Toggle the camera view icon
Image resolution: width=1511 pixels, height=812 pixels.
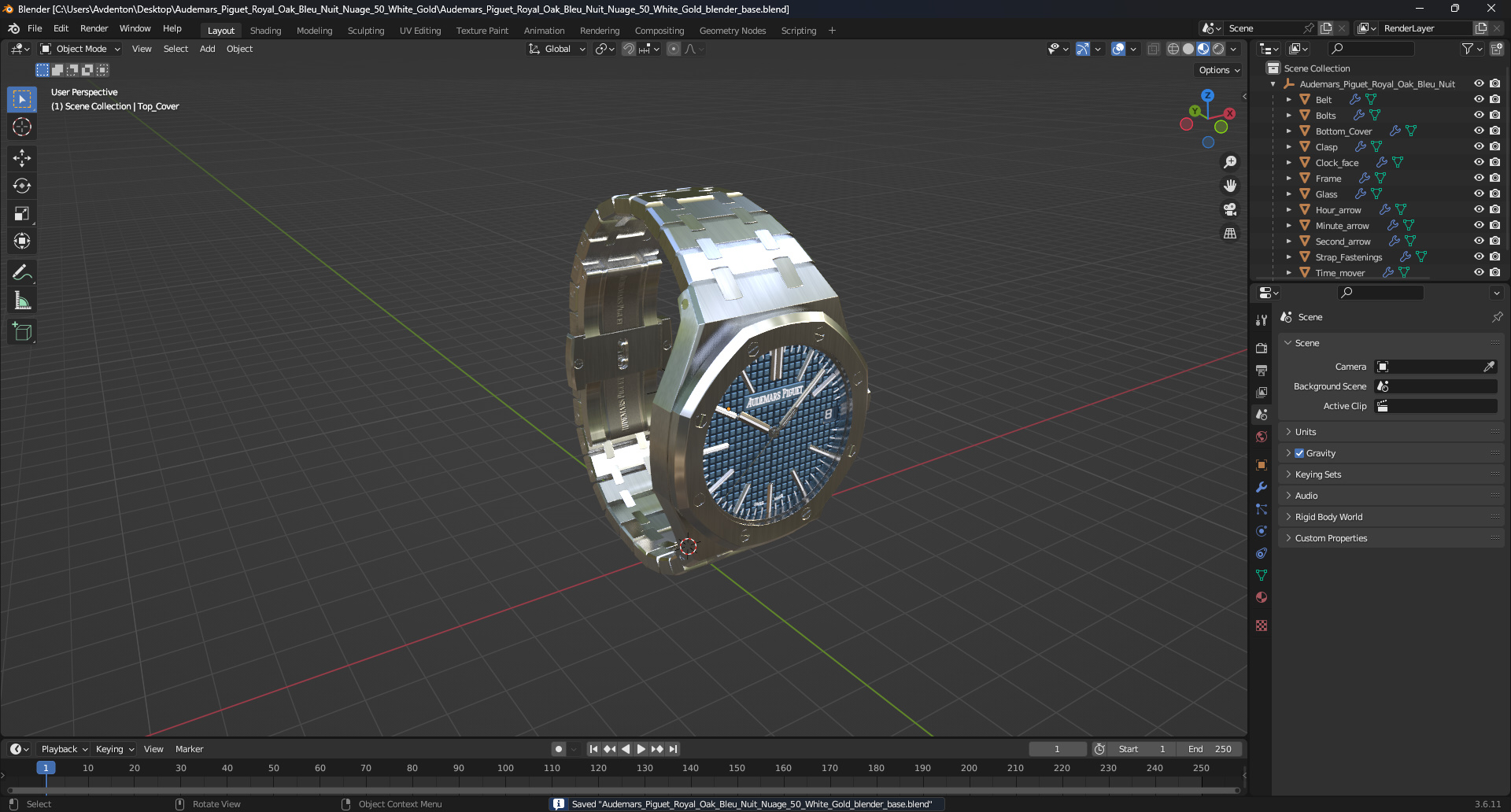tap(1230, 209)
